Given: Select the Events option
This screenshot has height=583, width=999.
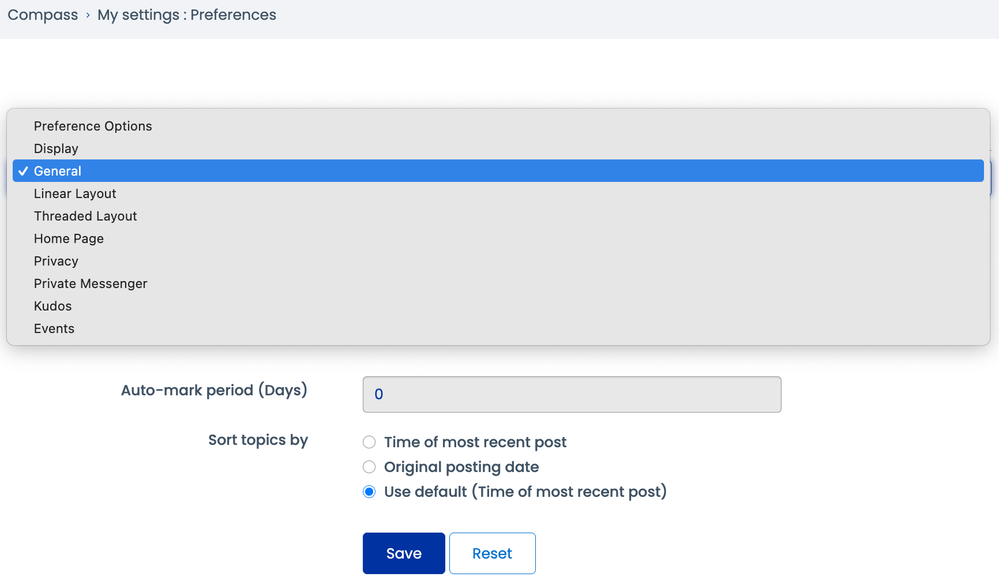Looking at the screenshot, I should point(54,328).
